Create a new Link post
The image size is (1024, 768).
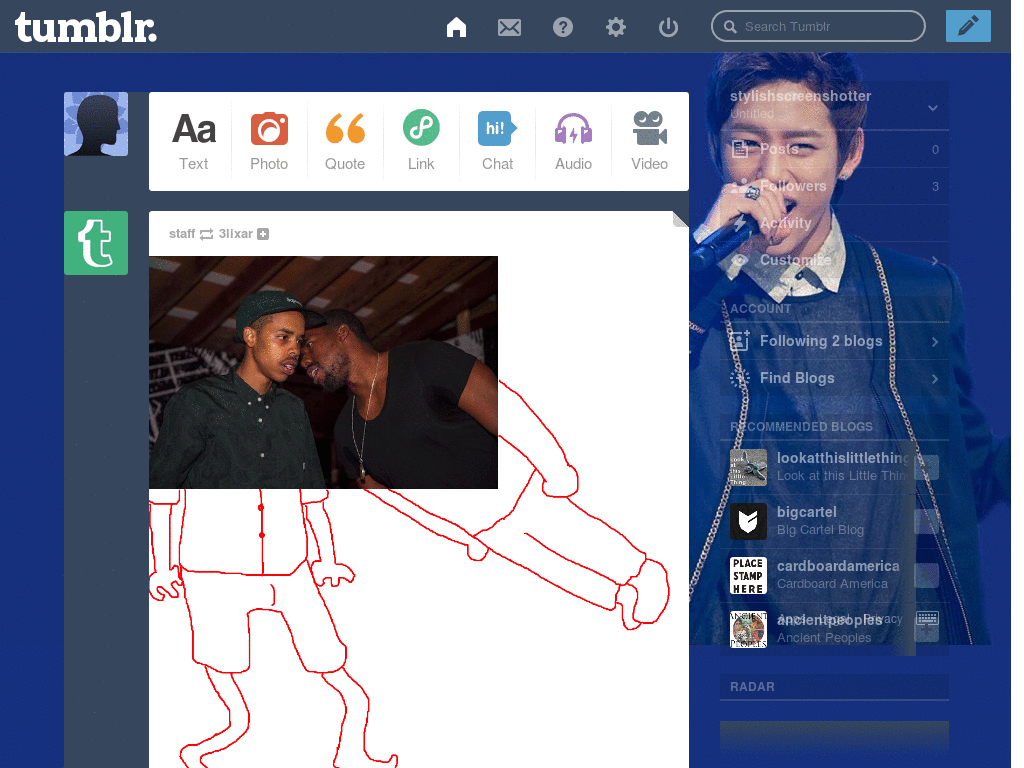click(421, 141)
